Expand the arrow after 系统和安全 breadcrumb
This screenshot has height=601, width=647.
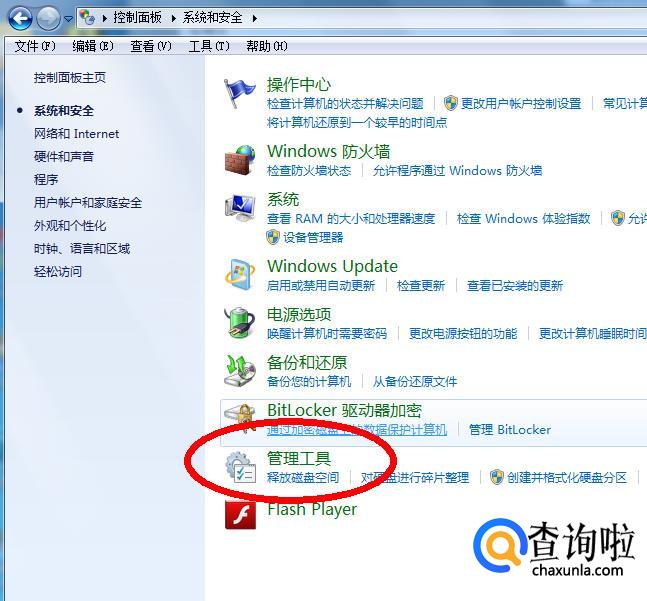click(254, 18)
